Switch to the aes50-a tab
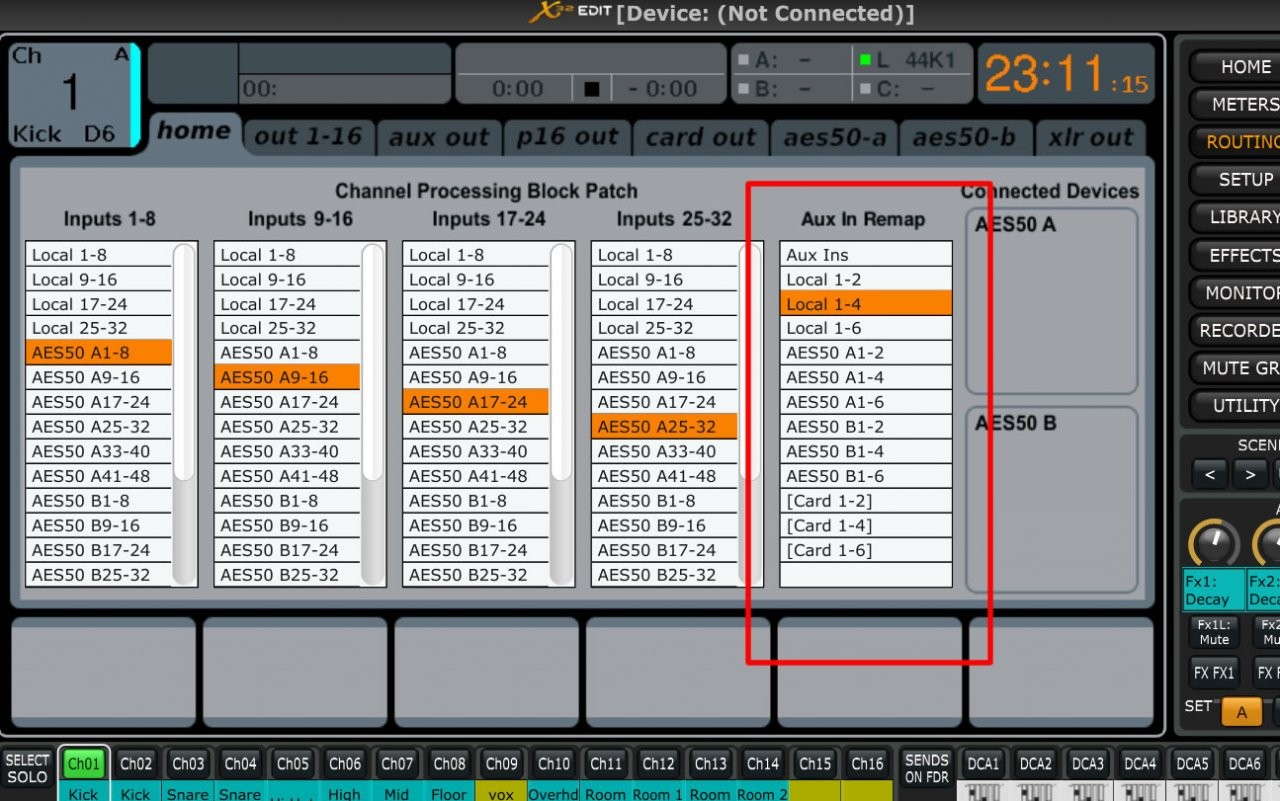Viewport: 1280px width, 801px height. tap(834, 137)
